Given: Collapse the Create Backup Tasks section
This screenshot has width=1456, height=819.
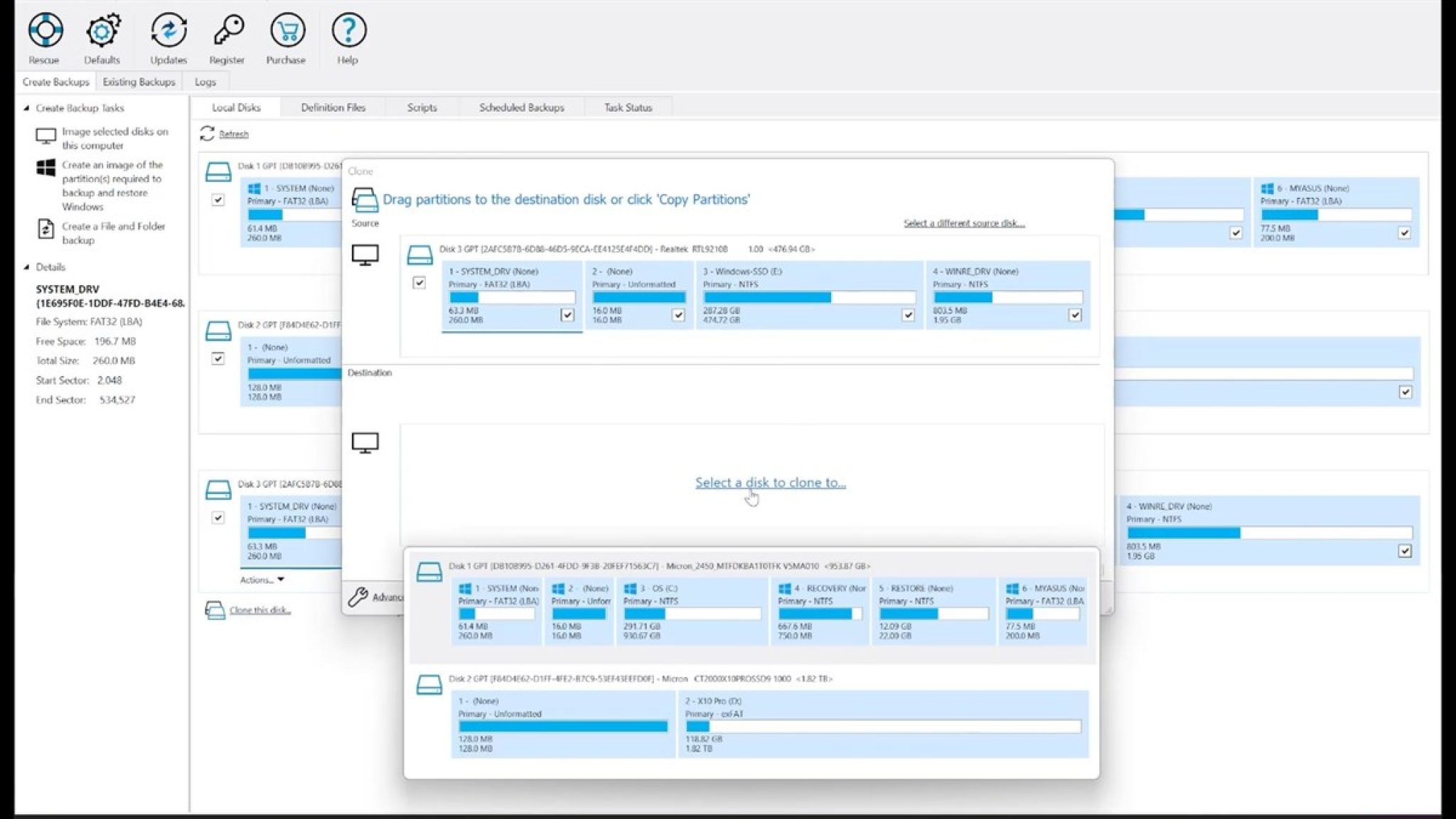Looking at the screenshot, I should tap(26, 108).
